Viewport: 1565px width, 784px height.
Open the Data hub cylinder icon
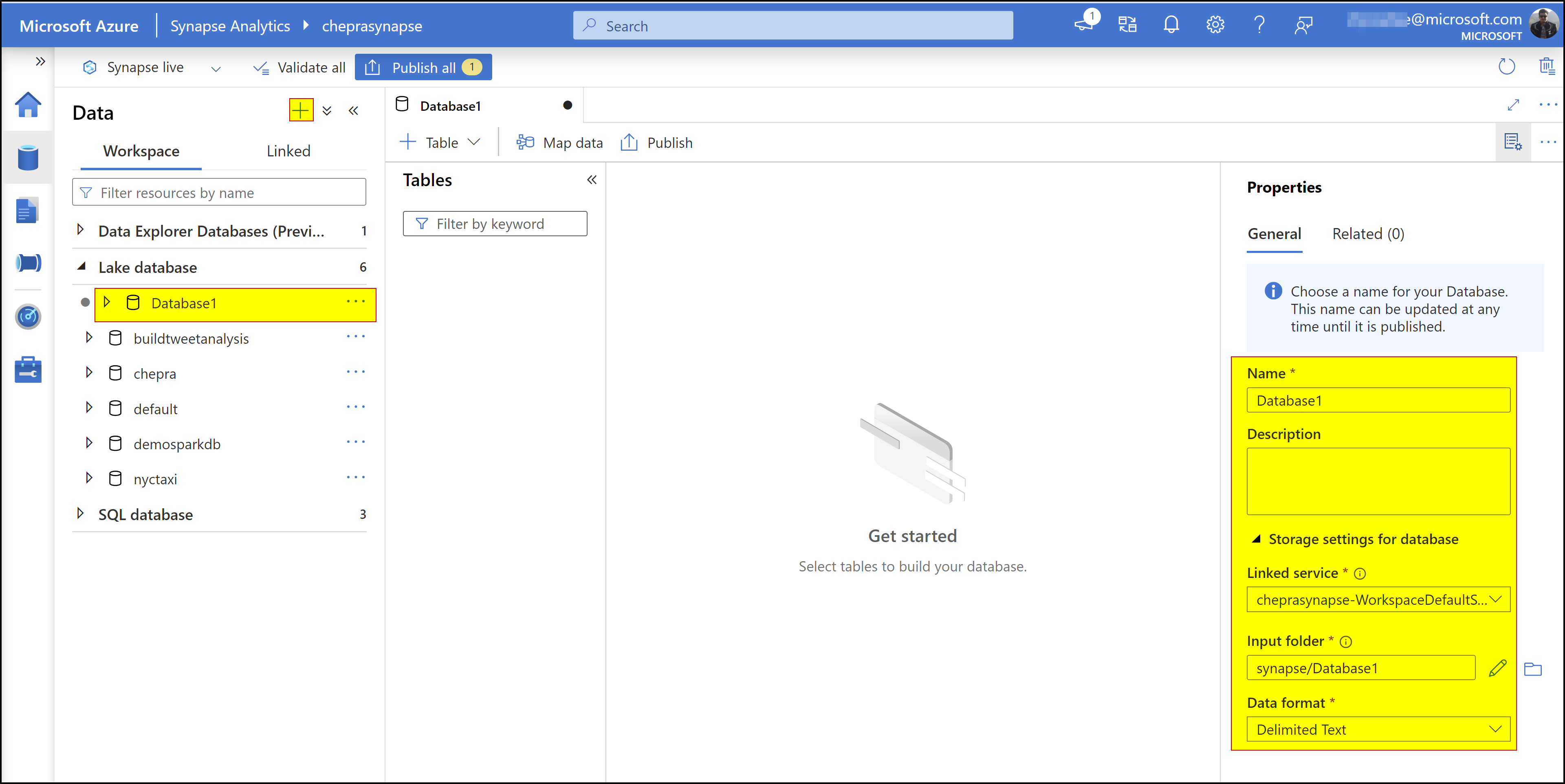28,158
